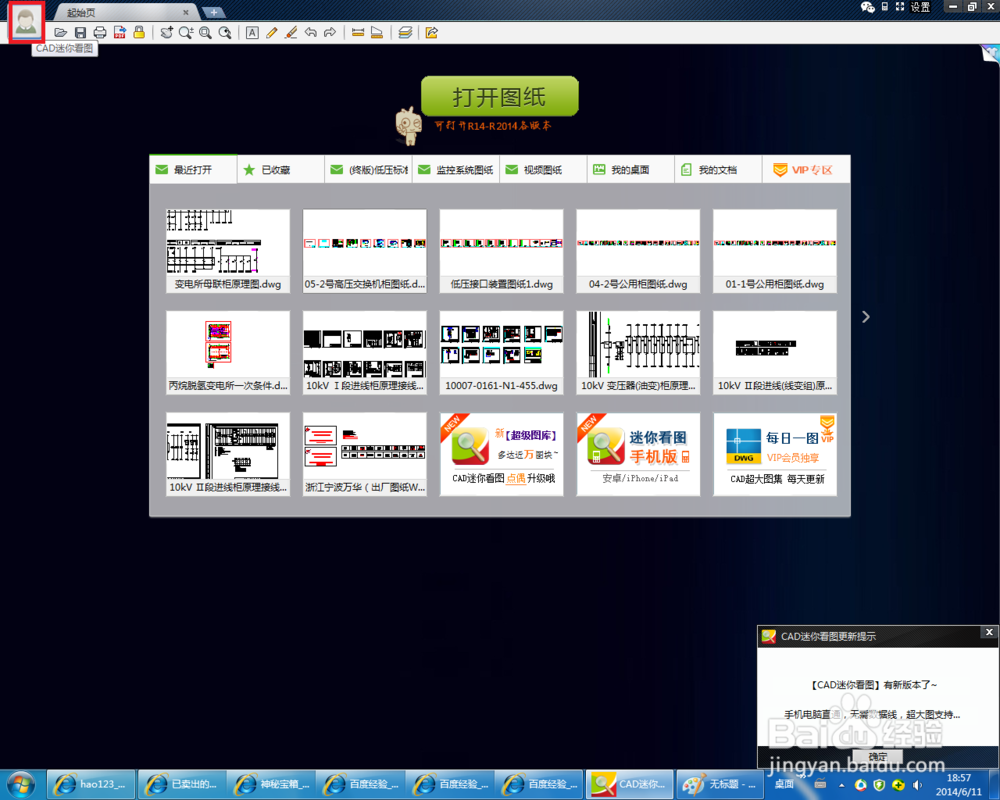The width and height of the screenshot is (1000, 800).
Task: Select the measure area tool
Action: coord(377,33)
